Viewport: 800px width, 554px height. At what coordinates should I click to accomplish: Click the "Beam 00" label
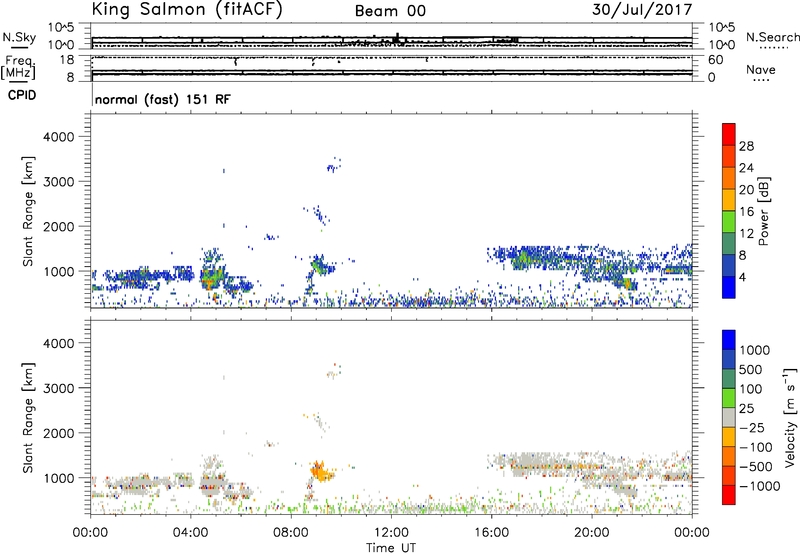pos(390,11)
